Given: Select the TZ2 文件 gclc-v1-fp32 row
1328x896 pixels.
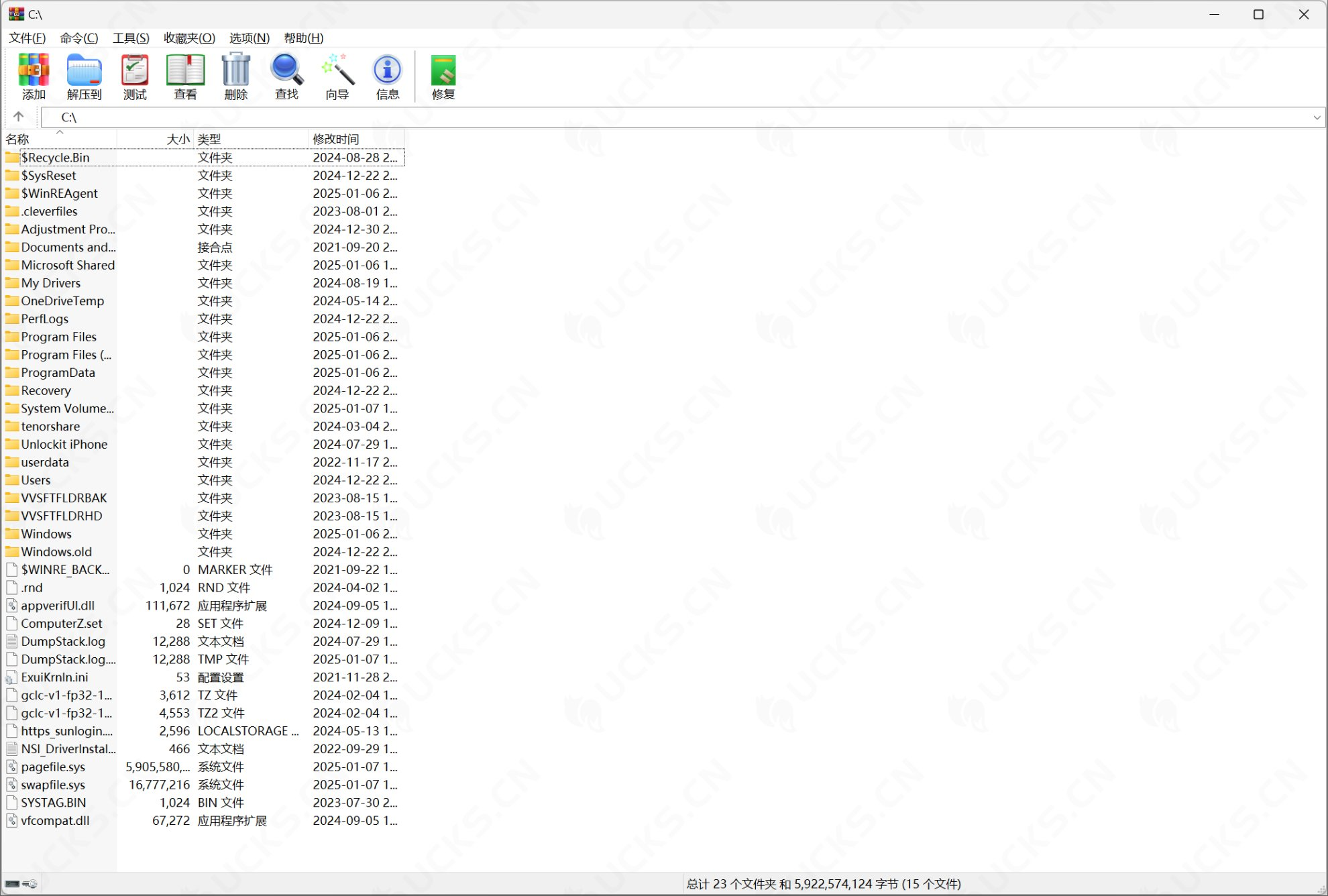Looking at the screenshot, I should coord(204,713).
